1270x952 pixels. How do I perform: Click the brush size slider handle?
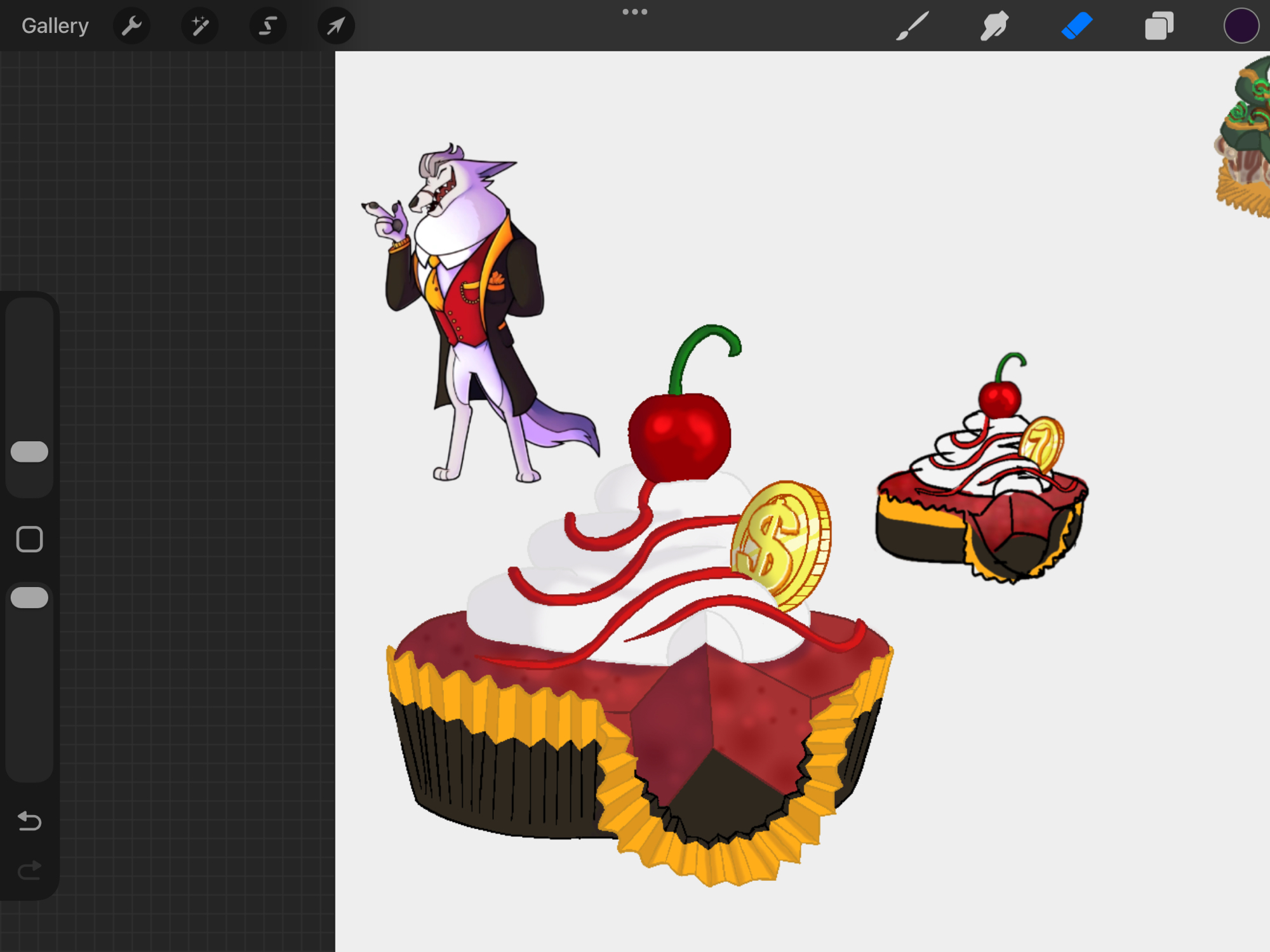(x=30, y=451)
